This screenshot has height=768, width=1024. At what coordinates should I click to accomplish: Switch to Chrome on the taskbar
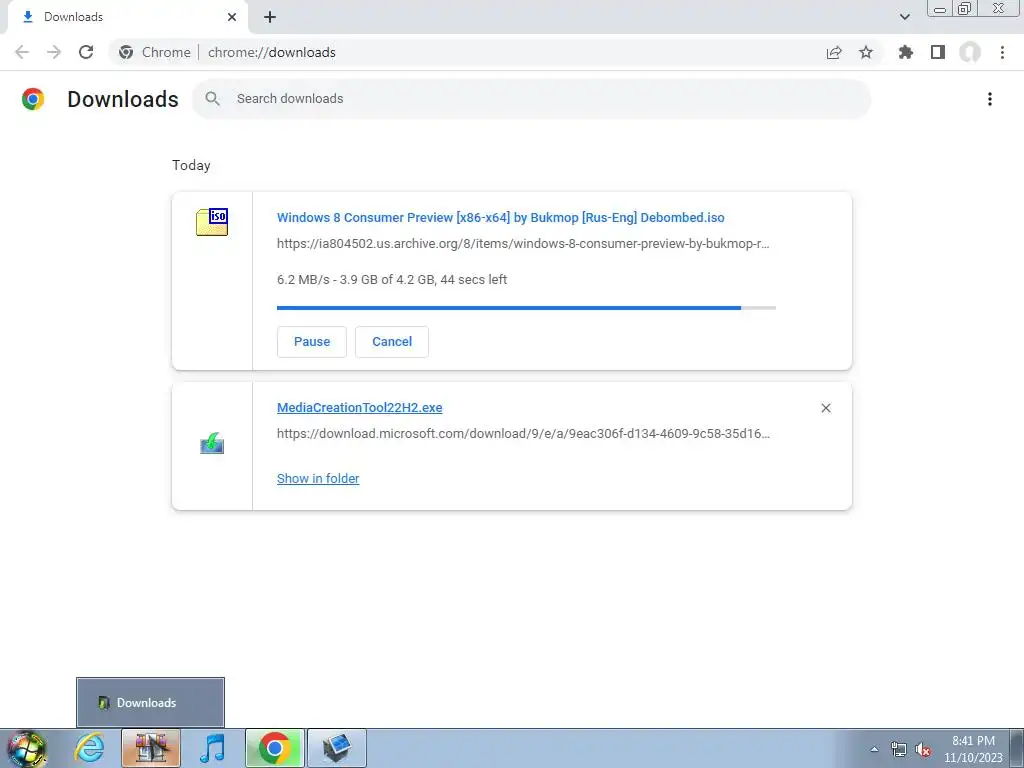point(275,748)
